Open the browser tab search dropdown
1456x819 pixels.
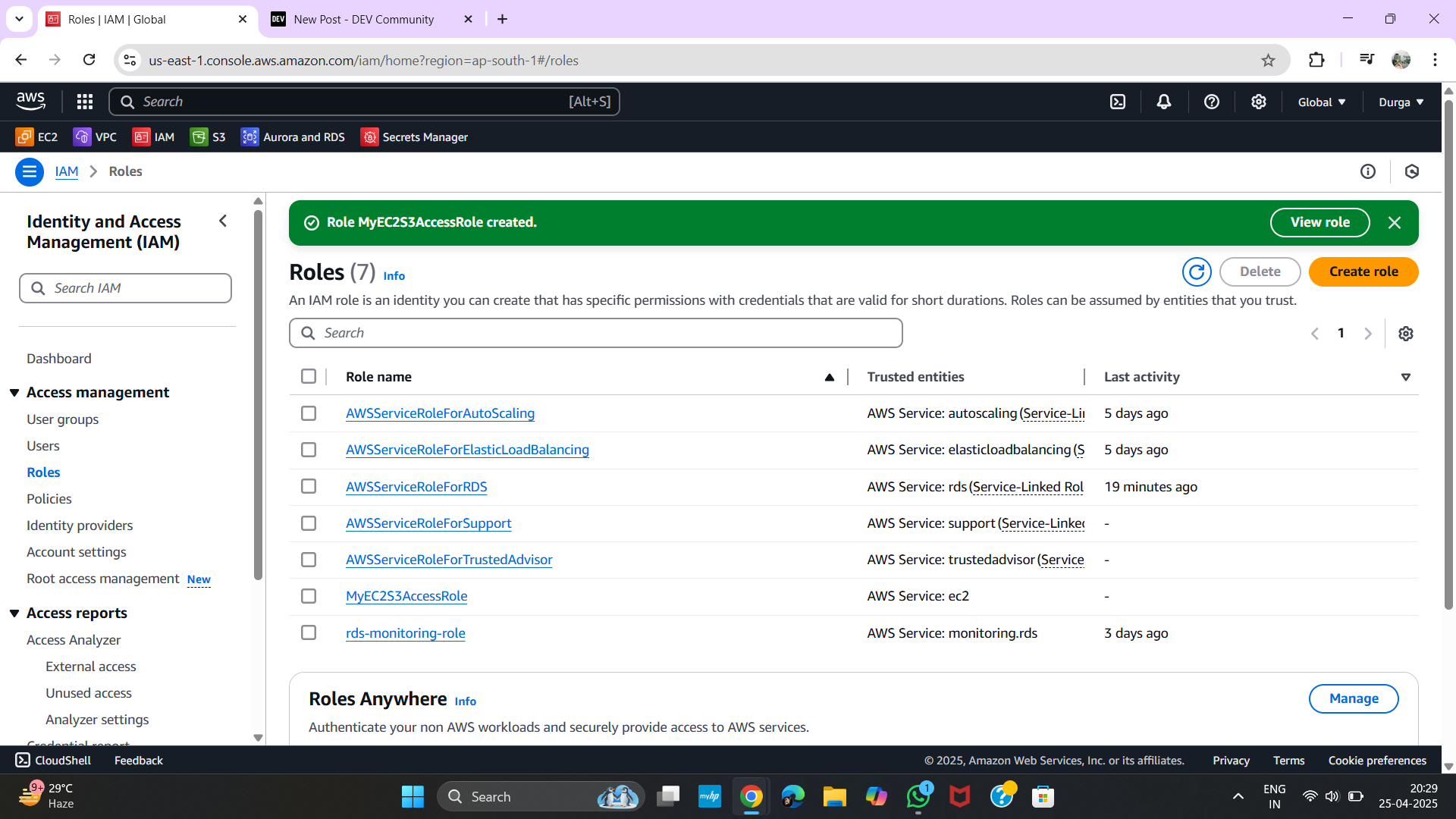coord(20,19)
